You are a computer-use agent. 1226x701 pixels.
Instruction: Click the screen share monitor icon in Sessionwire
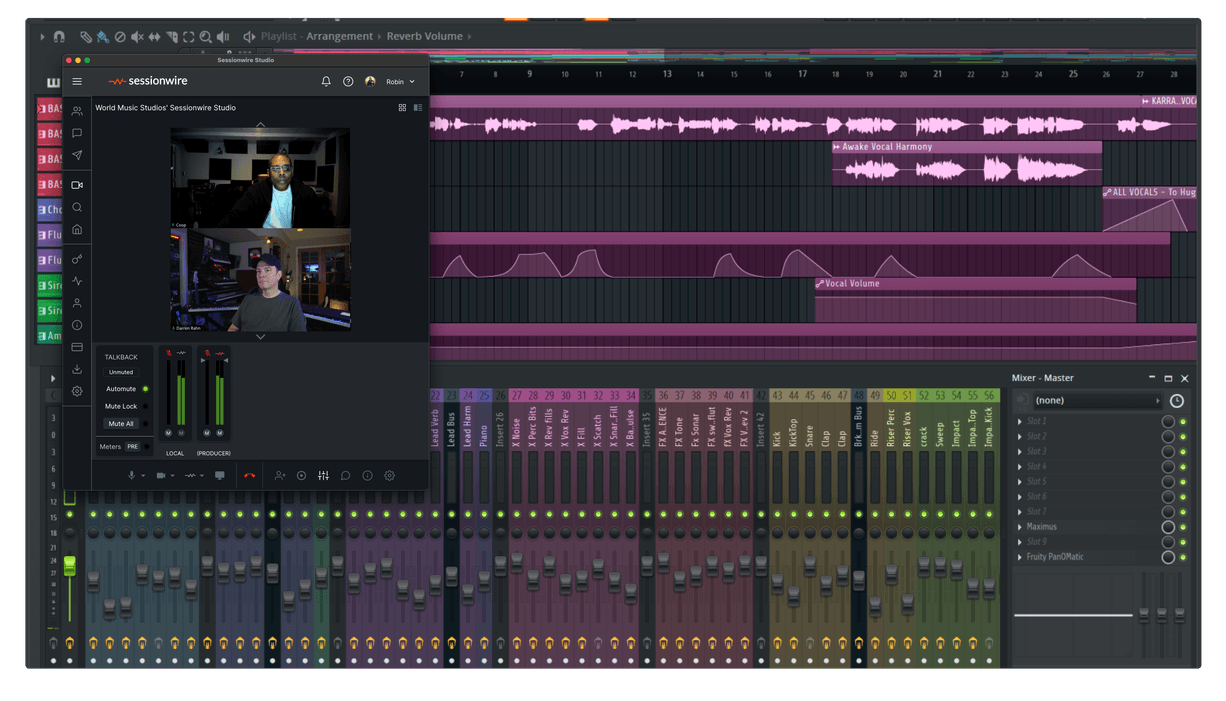click(x=220, y=475)
